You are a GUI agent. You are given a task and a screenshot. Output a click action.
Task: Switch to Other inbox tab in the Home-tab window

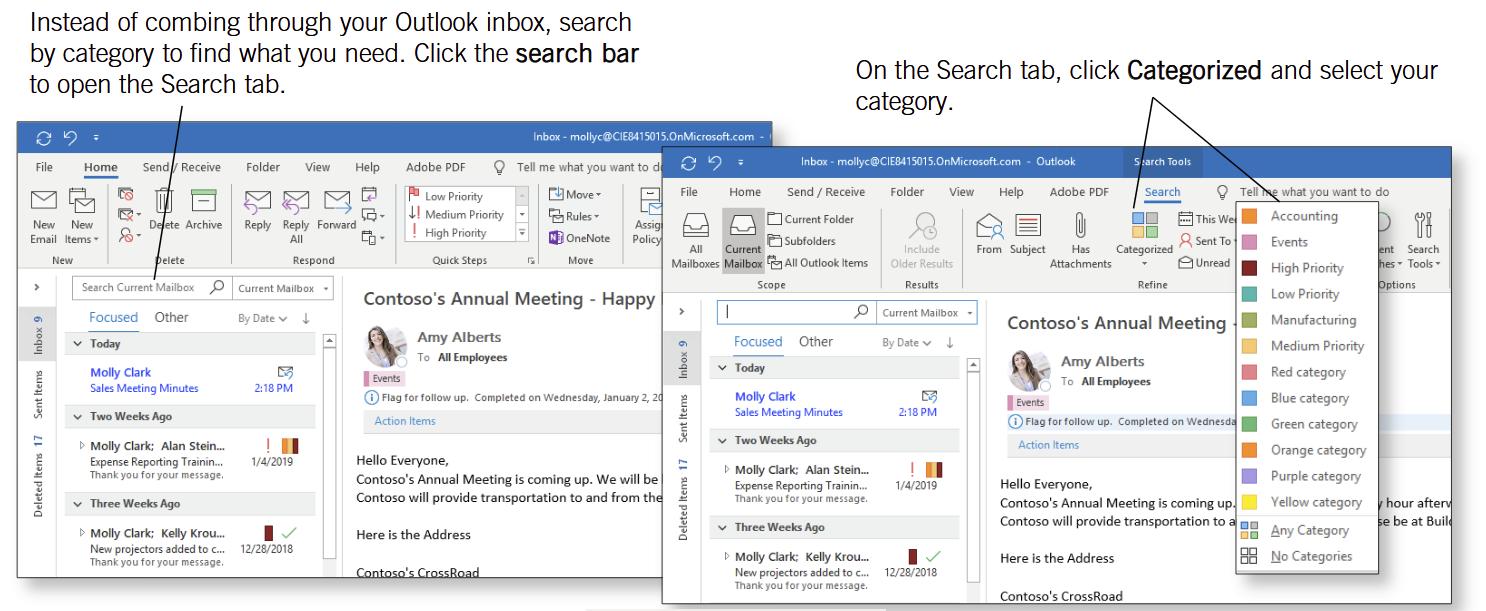coord(171,317)
